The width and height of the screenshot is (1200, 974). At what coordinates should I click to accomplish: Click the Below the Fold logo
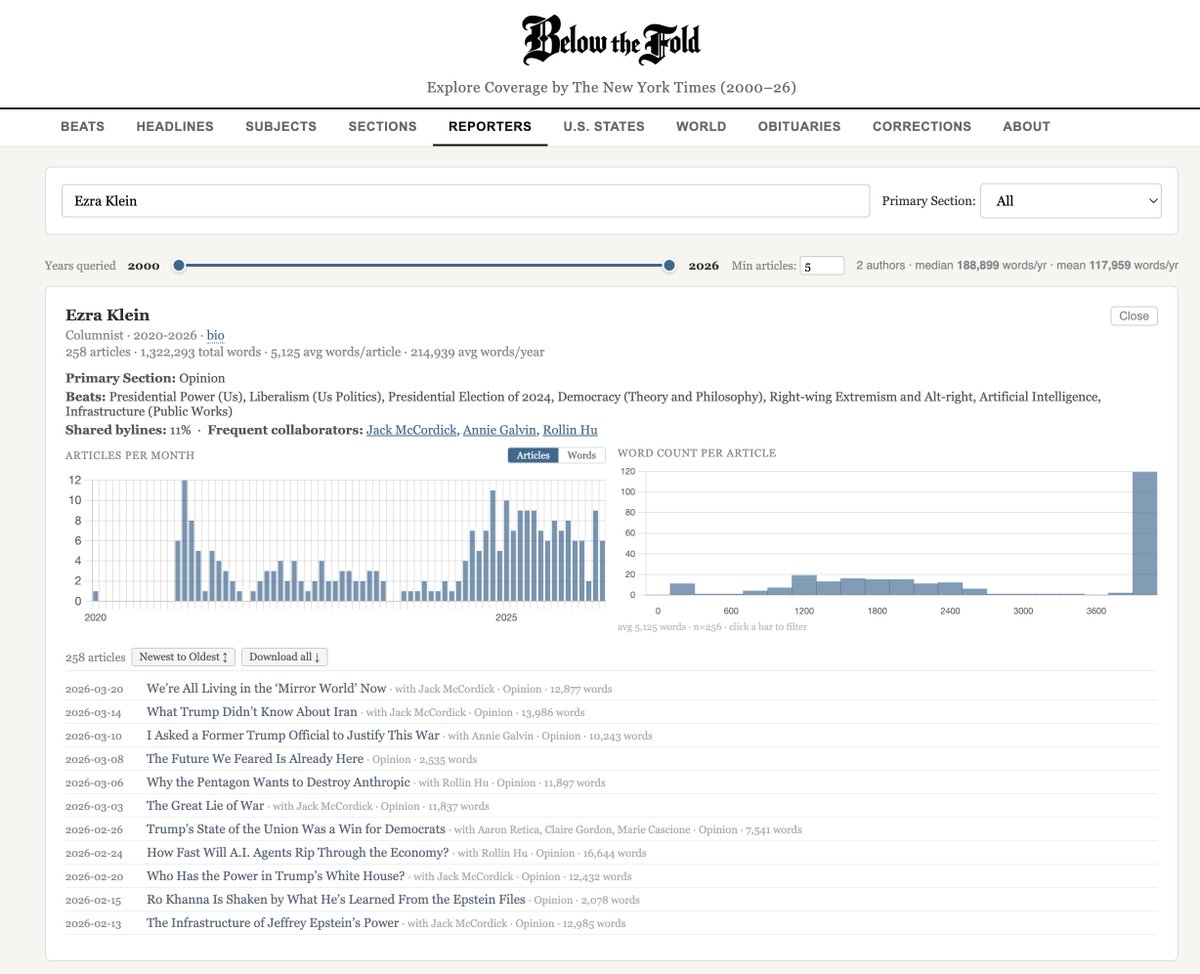612,42
